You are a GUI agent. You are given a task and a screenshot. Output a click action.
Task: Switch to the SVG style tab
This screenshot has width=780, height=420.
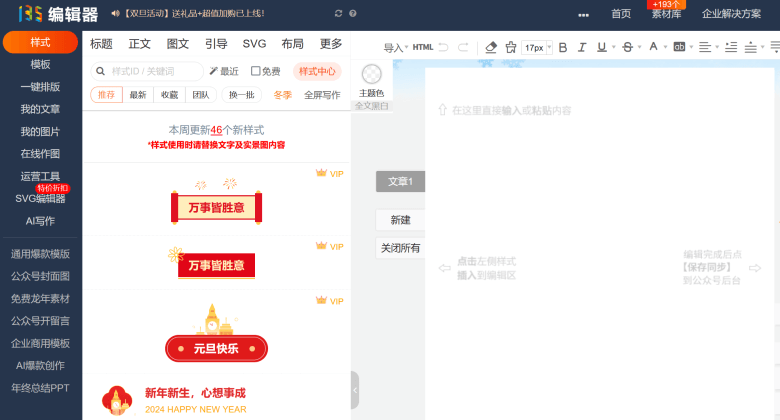pyautogui.click(x=254, y=44)
